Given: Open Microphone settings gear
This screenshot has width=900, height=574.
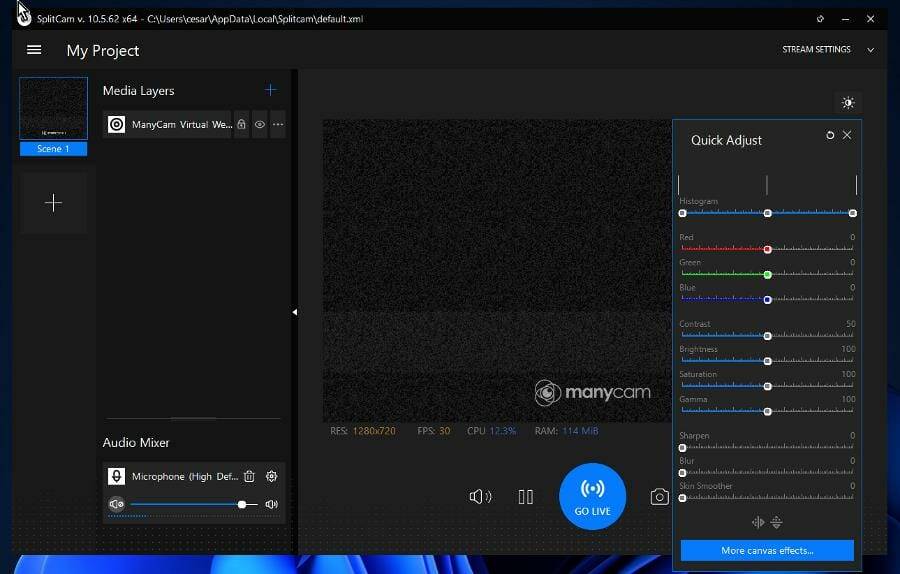Looking at the screenshot, I should (x=271, y=477).
